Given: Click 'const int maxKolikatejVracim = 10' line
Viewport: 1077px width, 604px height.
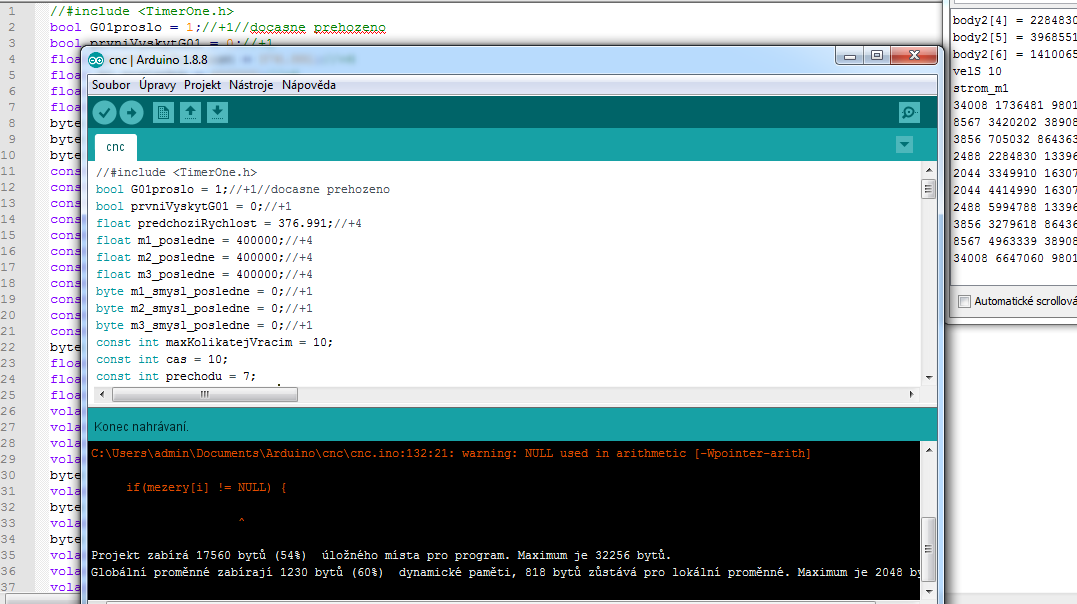Looking at the screenshot, I should click(x=214, y=342).
